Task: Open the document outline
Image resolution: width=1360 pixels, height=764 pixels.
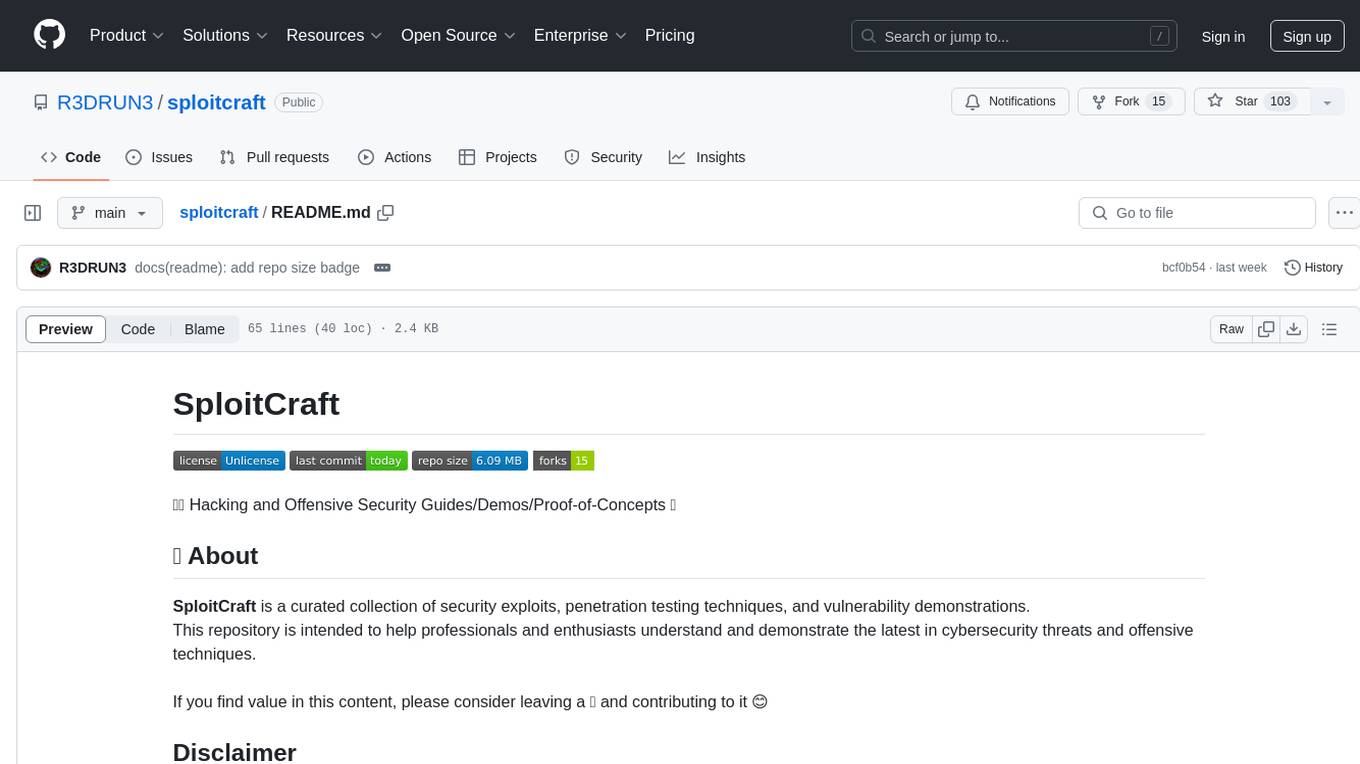Action: (1329, 329)
